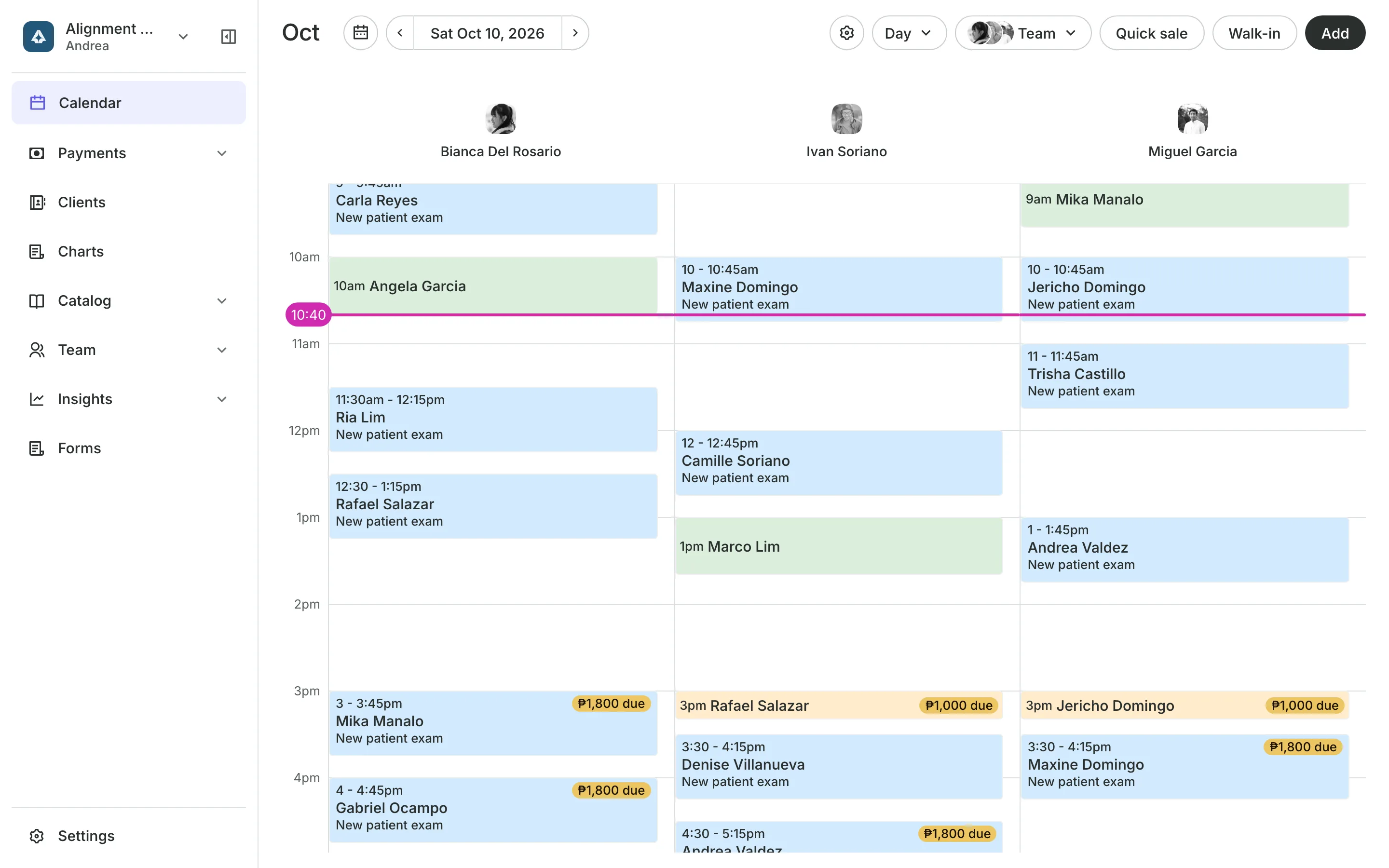Expand the Team submenu chevron
The width and height of the screenshot is (1389, 868).
pyautogui.click(x=222, y=350)
